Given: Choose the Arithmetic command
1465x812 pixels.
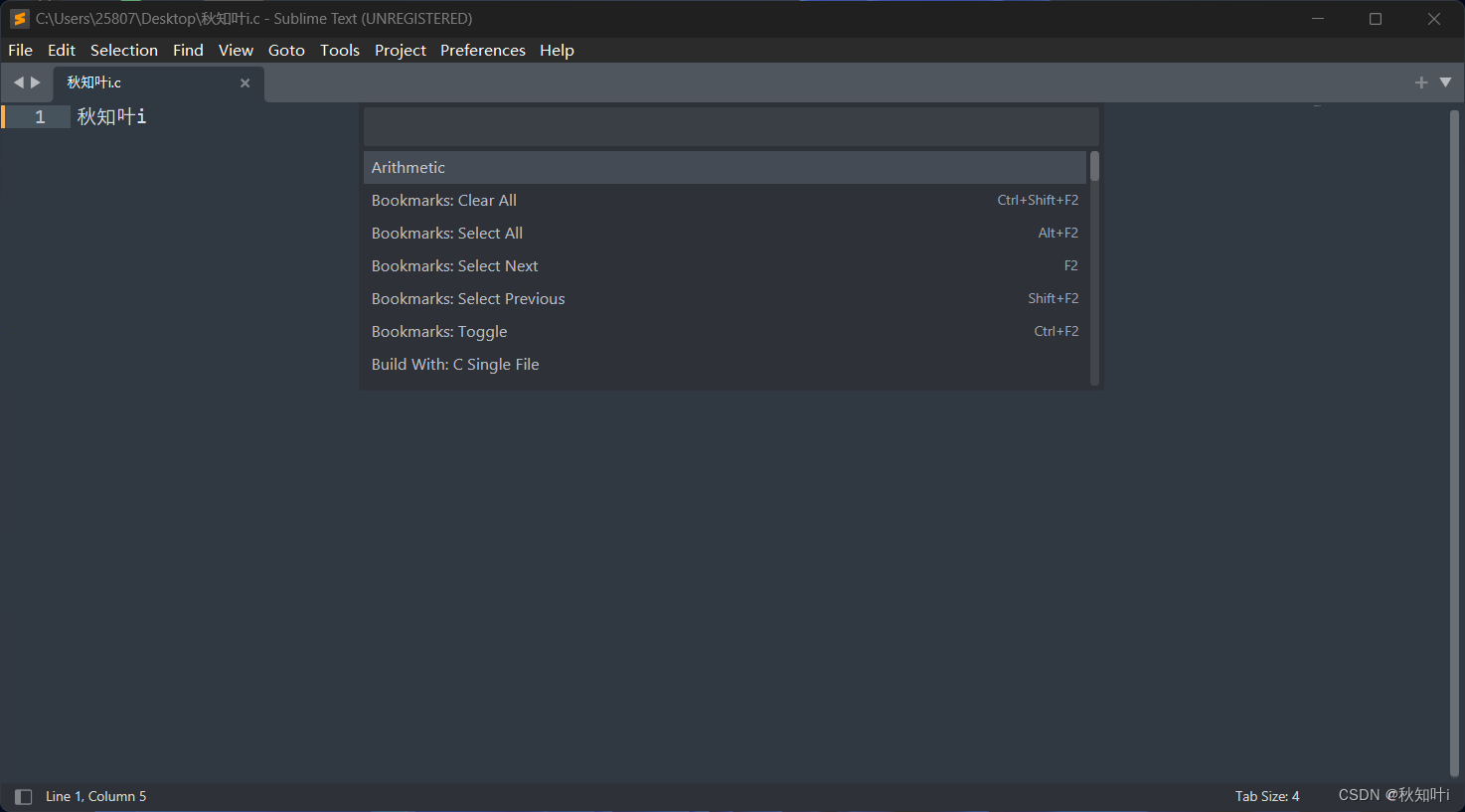Looking at the screenshot, I should click(725, 167).
